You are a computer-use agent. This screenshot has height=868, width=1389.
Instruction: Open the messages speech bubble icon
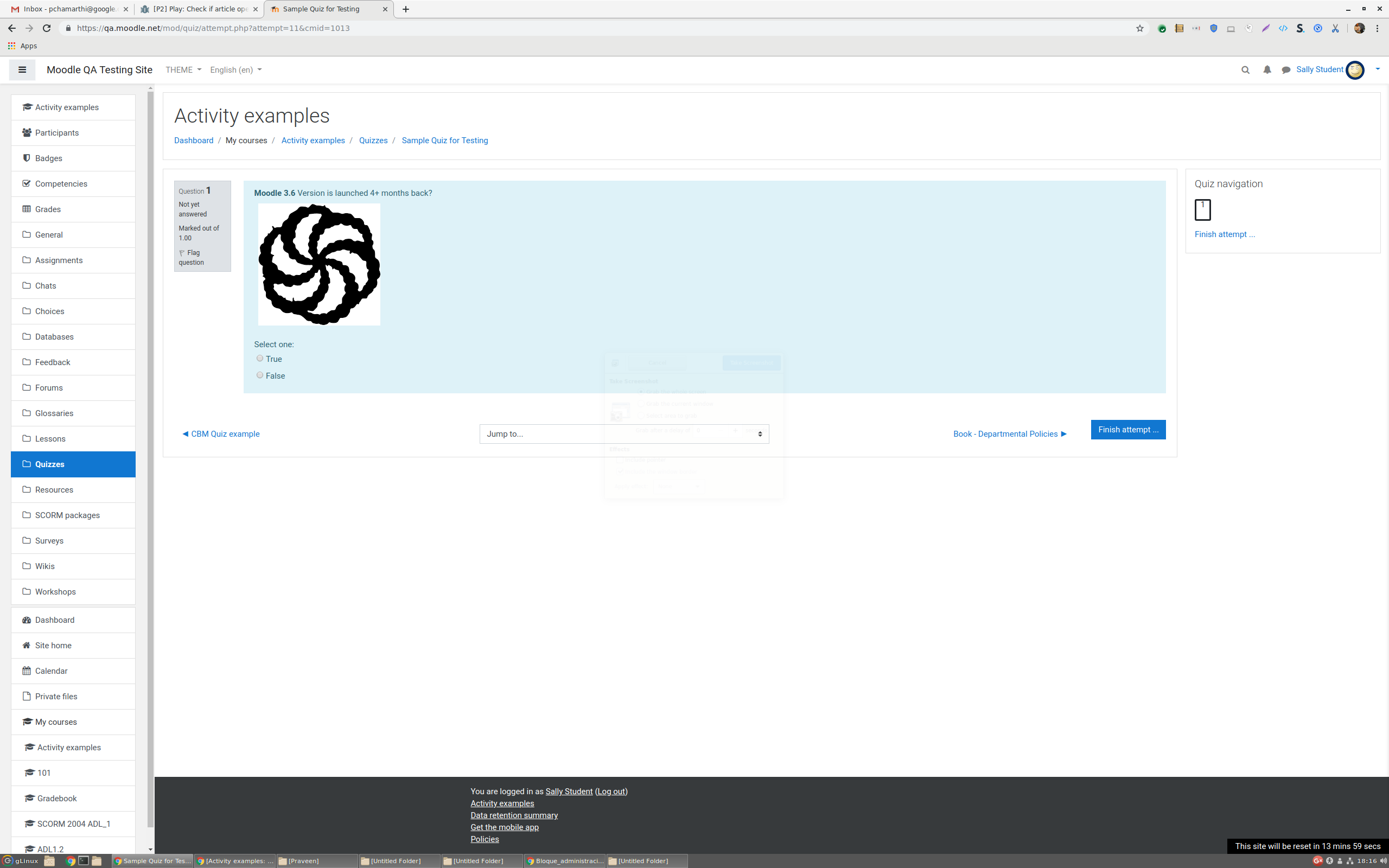pyautogui.click(x=1286, y=70)
